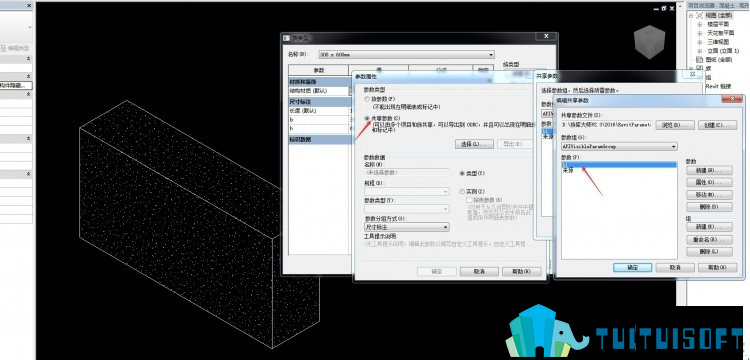Viewport: 750px width, 360px height.
Task: Select the 长度 (默认) parameter row
Action: (319, 110)
